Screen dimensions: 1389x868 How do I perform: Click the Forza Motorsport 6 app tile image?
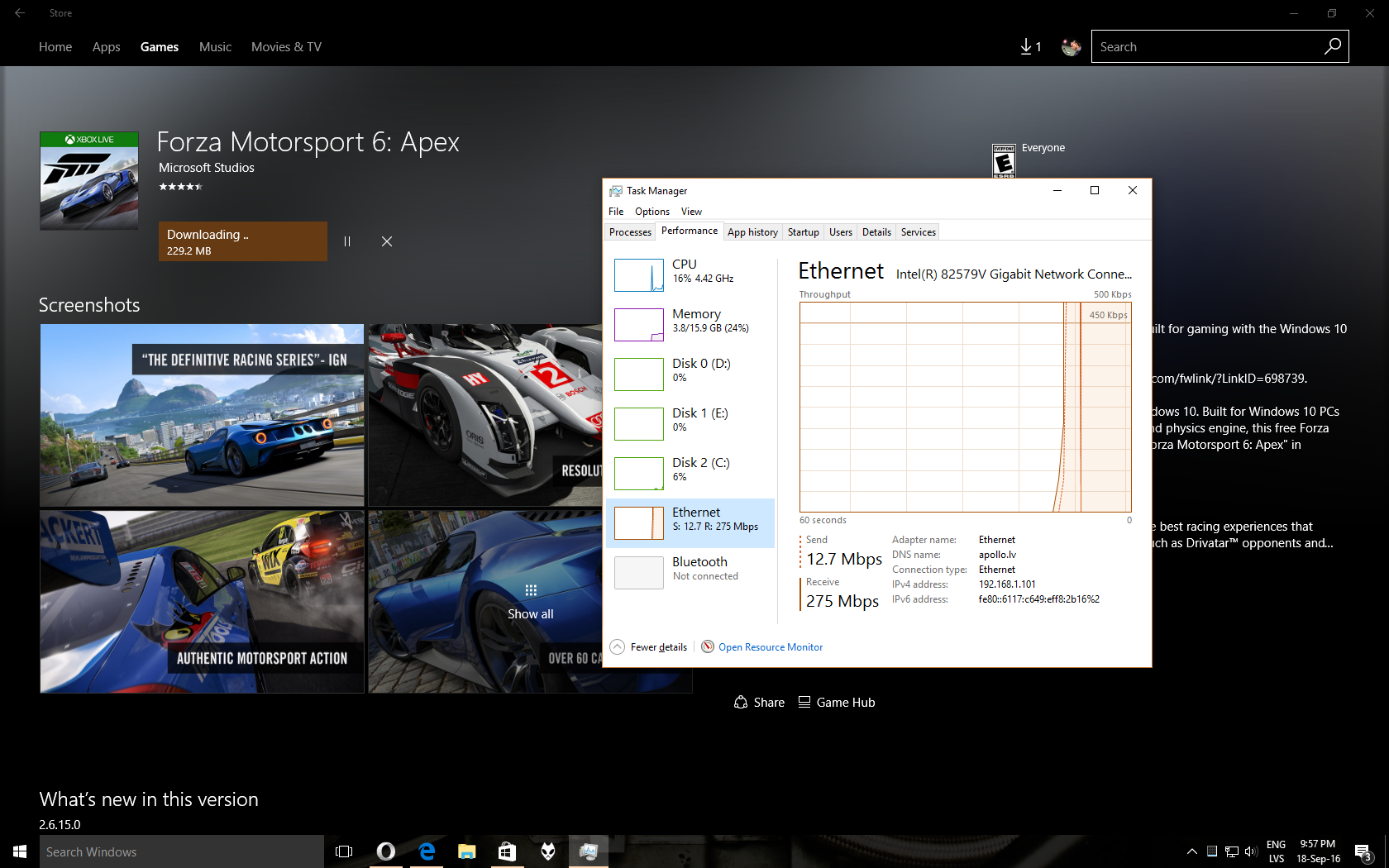[89, 180]
